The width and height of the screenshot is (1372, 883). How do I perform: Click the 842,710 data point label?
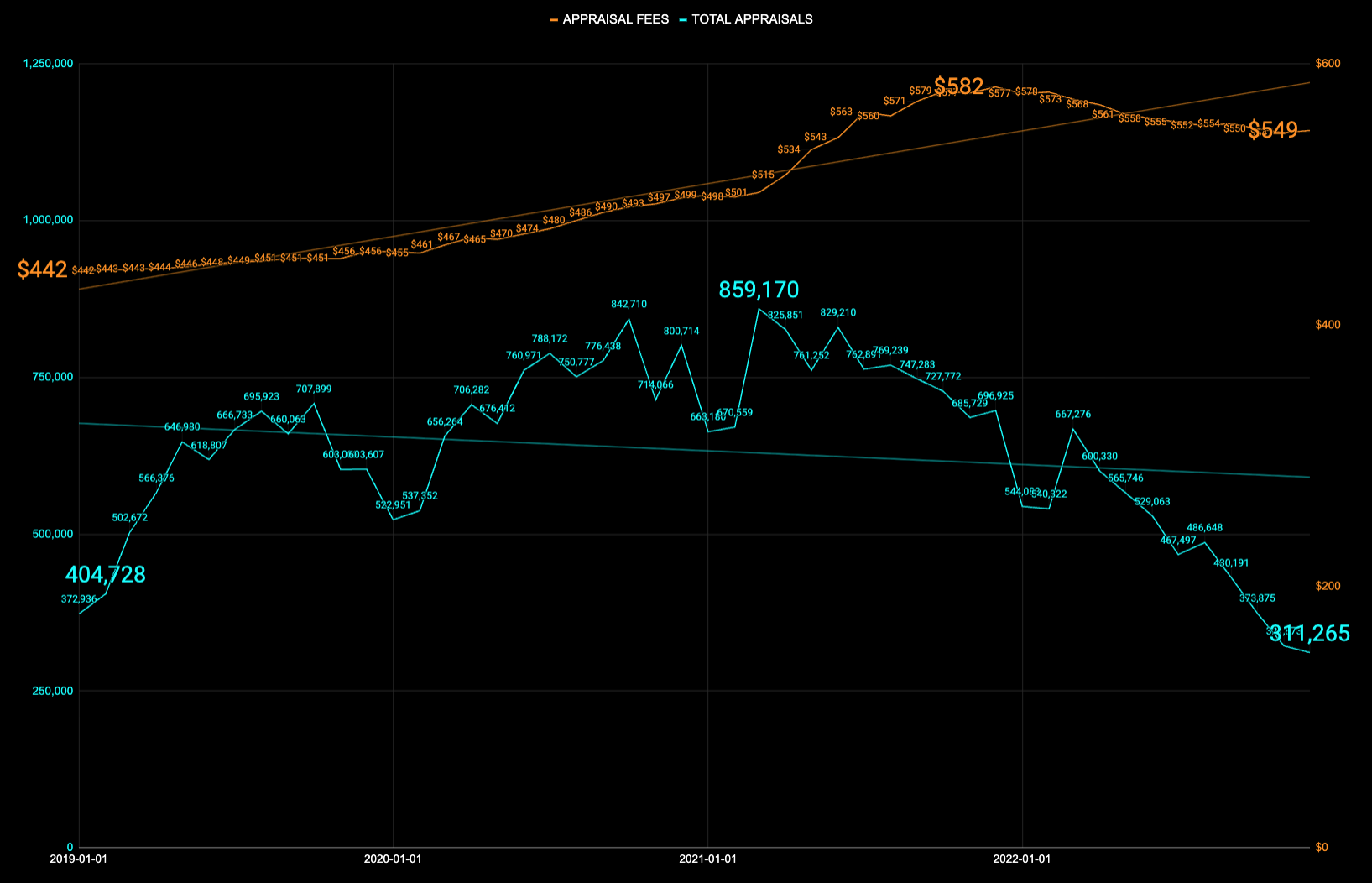click(629, 304)
